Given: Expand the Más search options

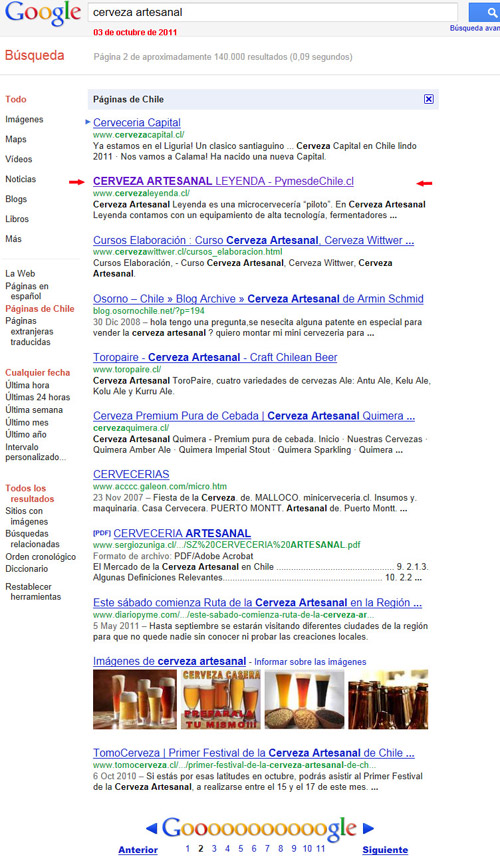Looking at the screenshot, I should [14, 239].
